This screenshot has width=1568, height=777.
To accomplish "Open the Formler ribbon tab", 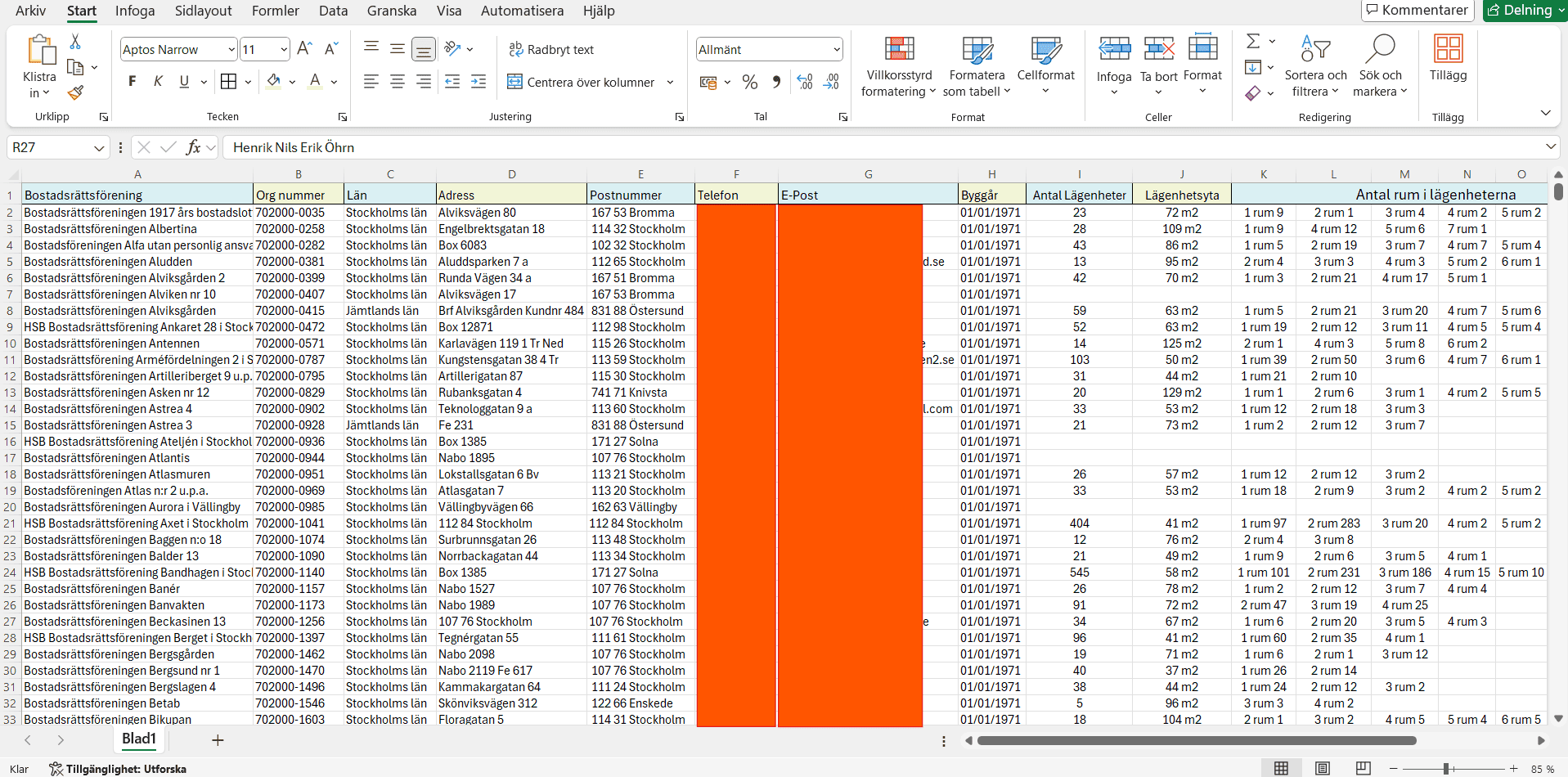I will click(x=275, y=11).
